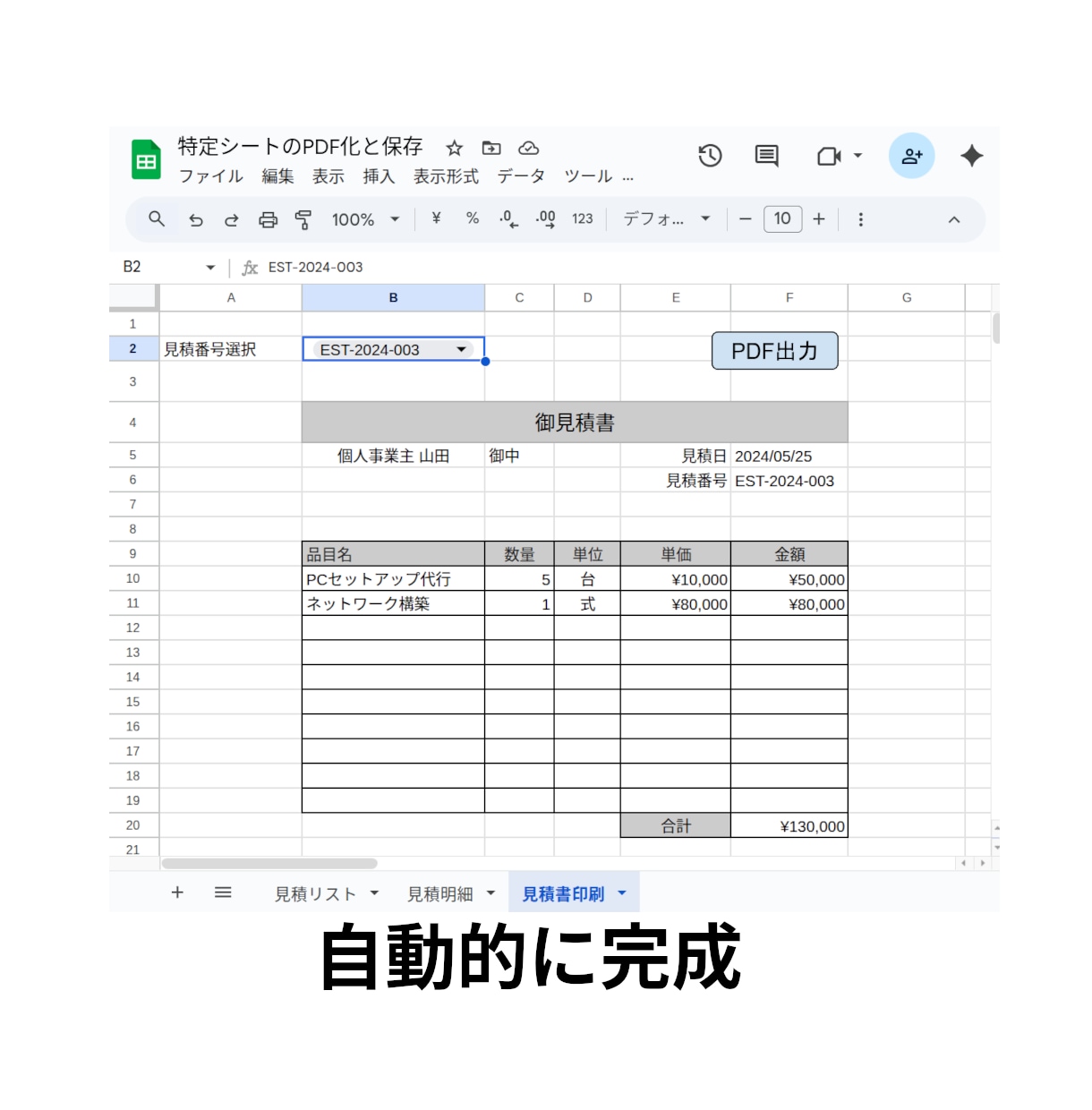Undo the last action
Screen dimensions: 1092x1110
tap(196, 219)
